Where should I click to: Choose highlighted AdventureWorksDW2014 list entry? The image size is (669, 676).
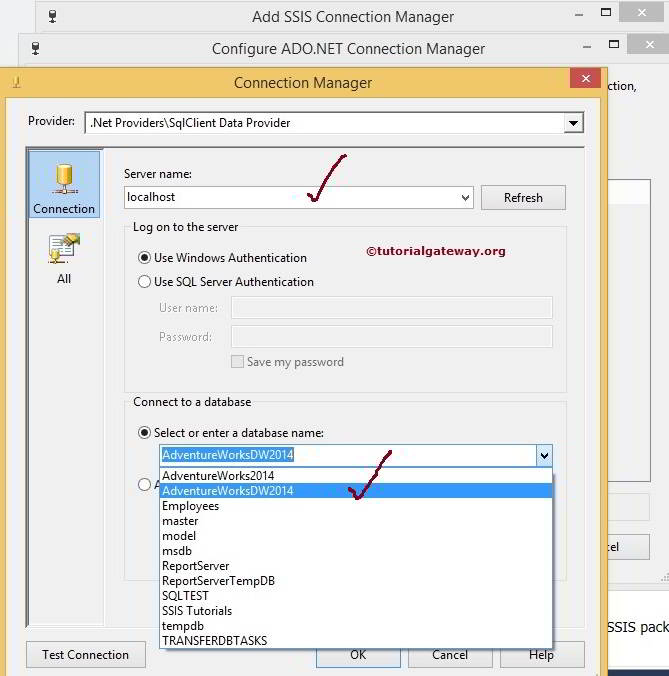point(356,491)
